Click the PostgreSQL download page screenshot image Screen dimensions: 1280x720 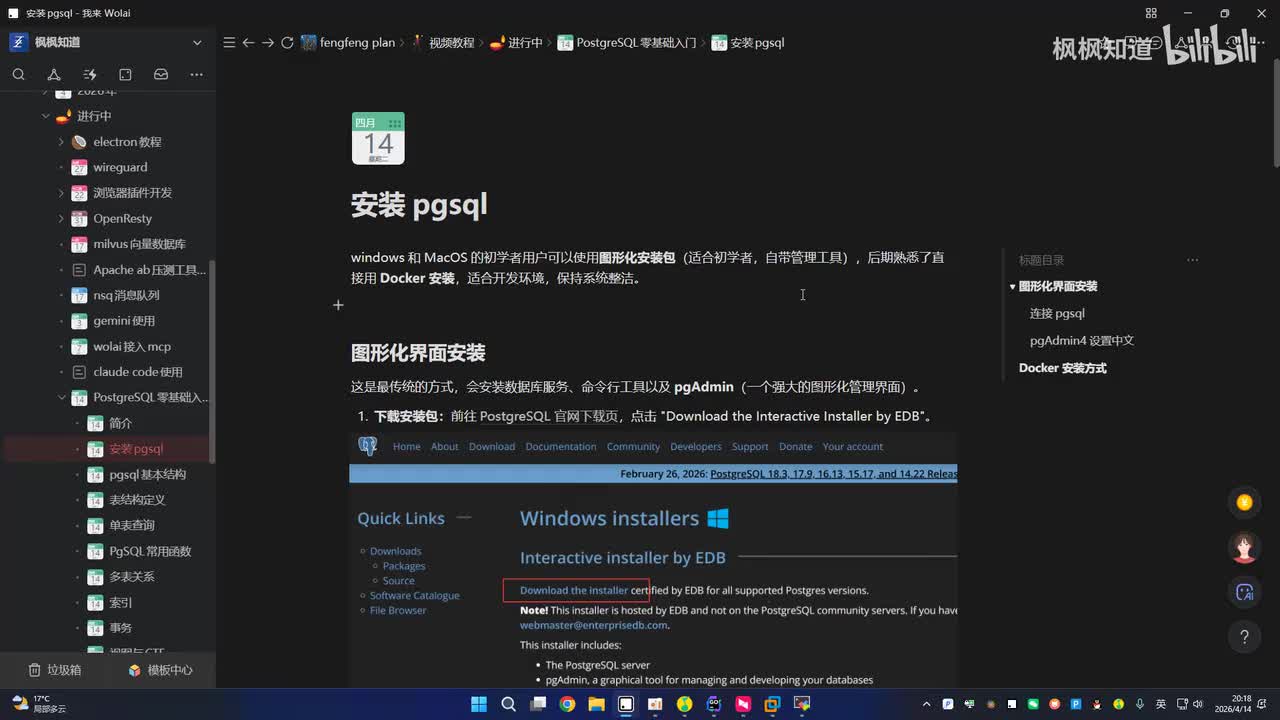(x=653, y=560)
